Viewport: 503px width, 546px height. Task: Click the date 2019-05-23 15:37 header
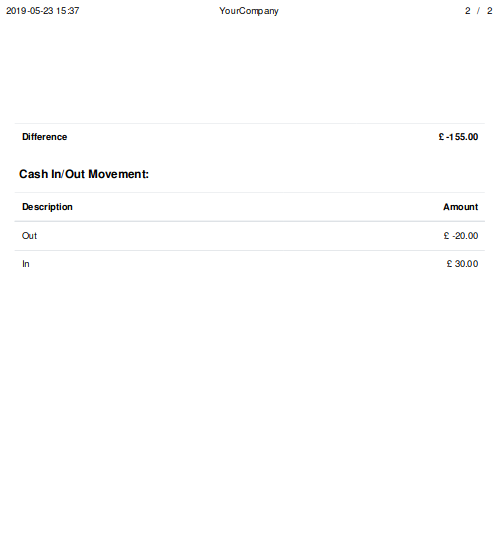coord(42,11)
